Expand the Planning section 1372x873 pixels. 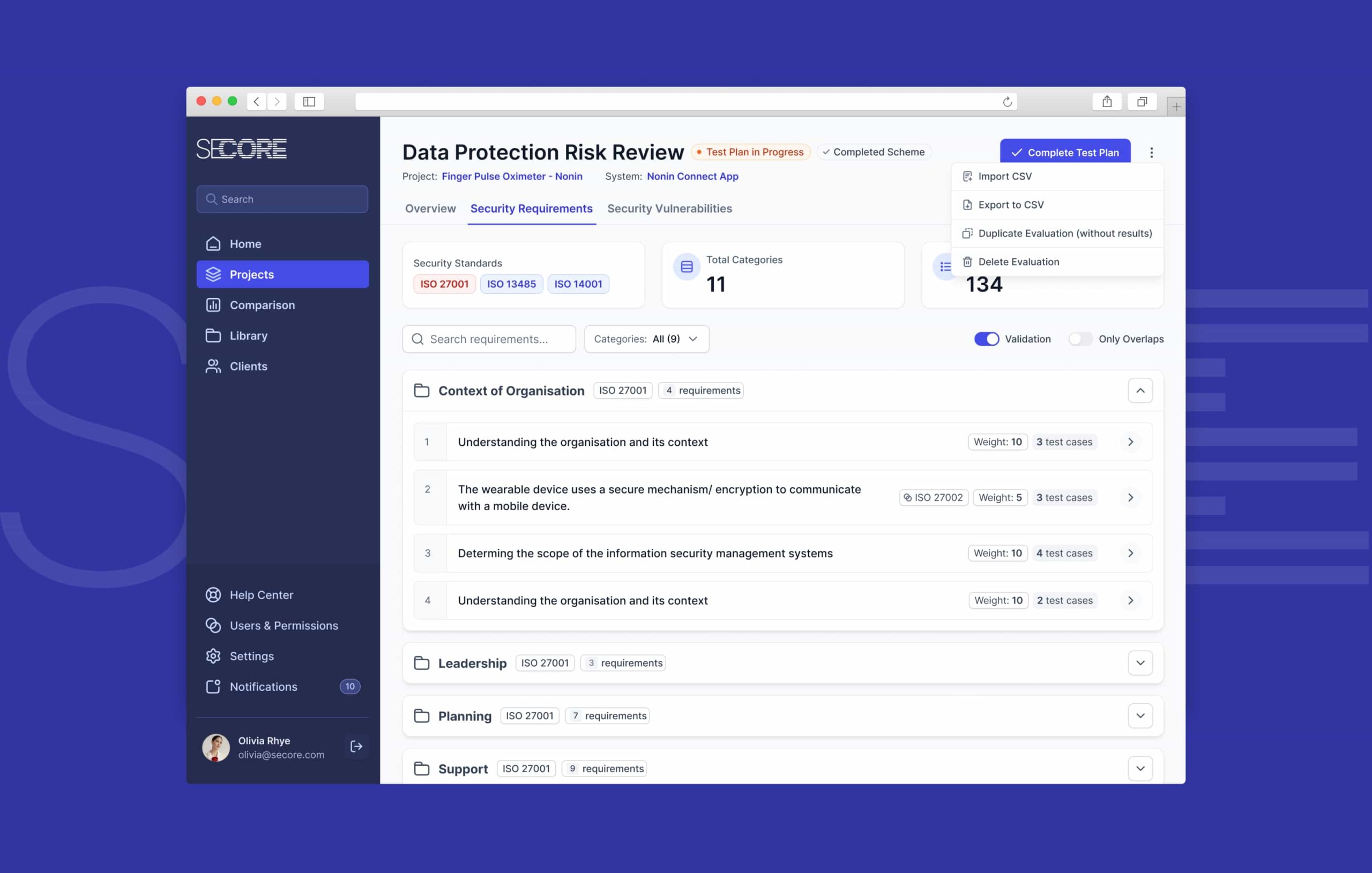click(1140, 716)
